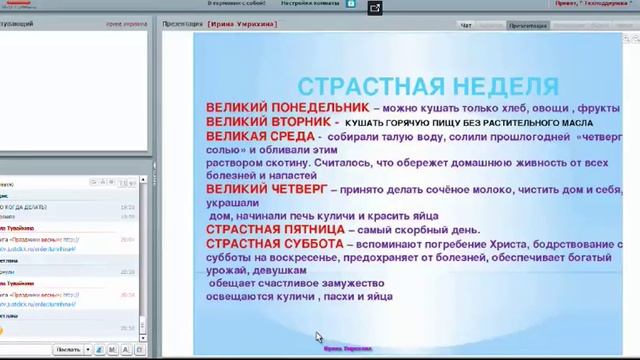Click the ВЕЛИКАЯ СРЕДА heading
Viewport: 640px width, 360px height.
point(260,136)
